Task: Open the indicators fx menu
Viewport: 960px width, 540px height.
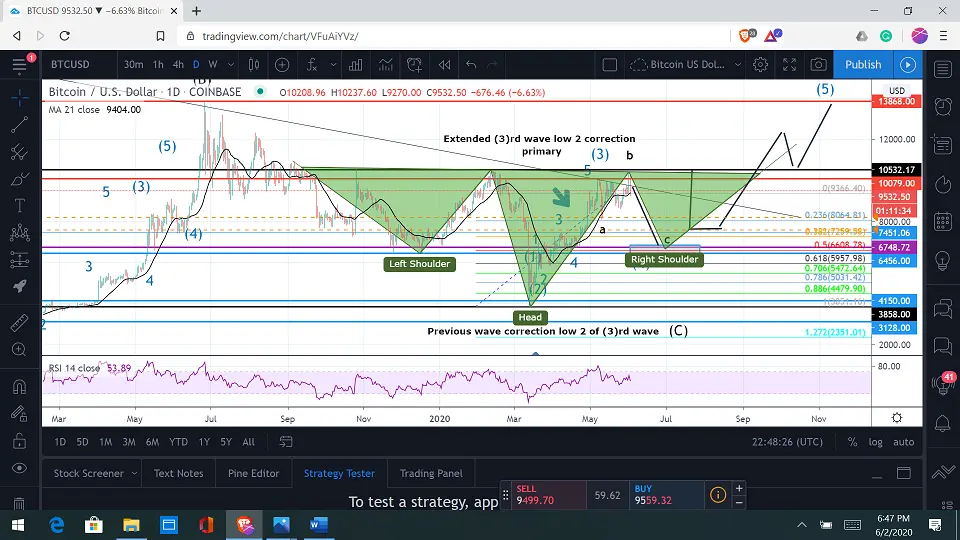Action: [312, 65]
